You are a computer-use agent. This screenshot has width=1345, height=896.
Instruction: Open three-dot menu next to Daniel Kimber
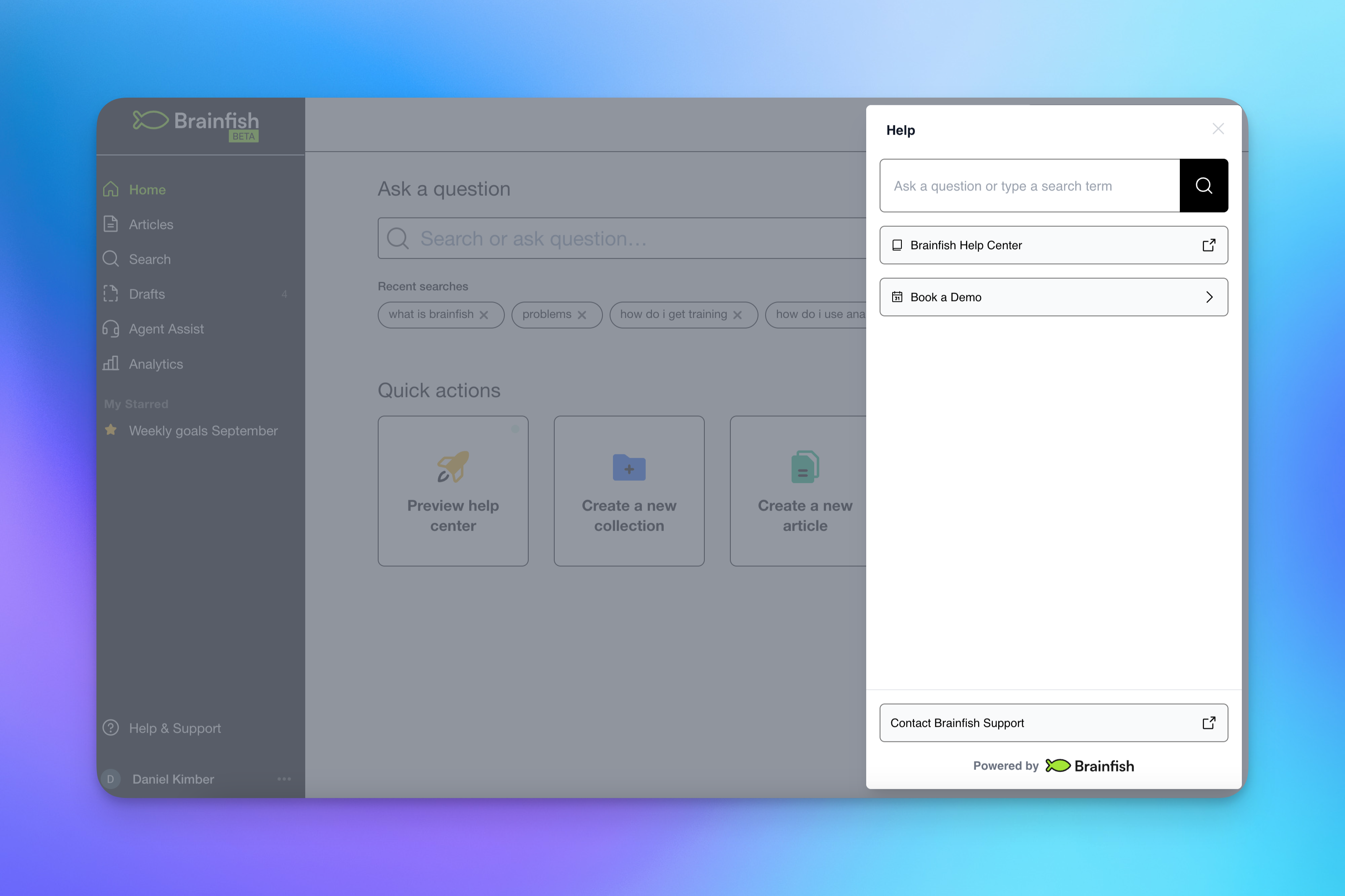pos(284,779)
